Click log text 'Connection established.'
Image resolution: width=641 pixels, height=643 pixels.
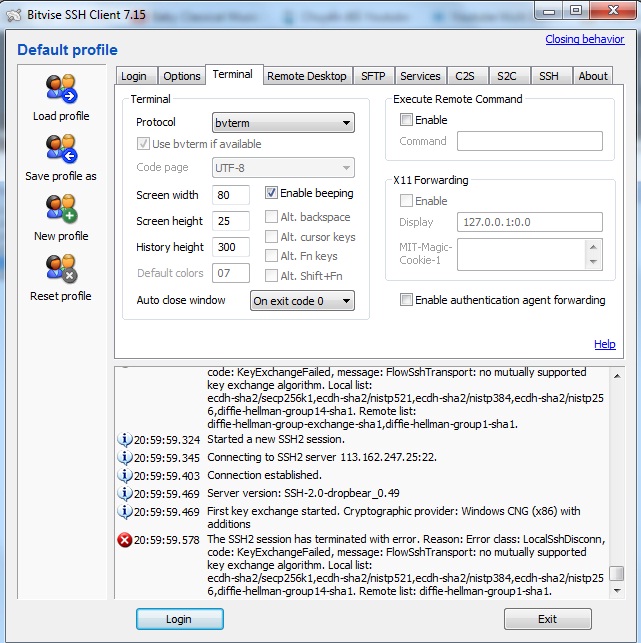pyautogui.click(x=265, y=475)
